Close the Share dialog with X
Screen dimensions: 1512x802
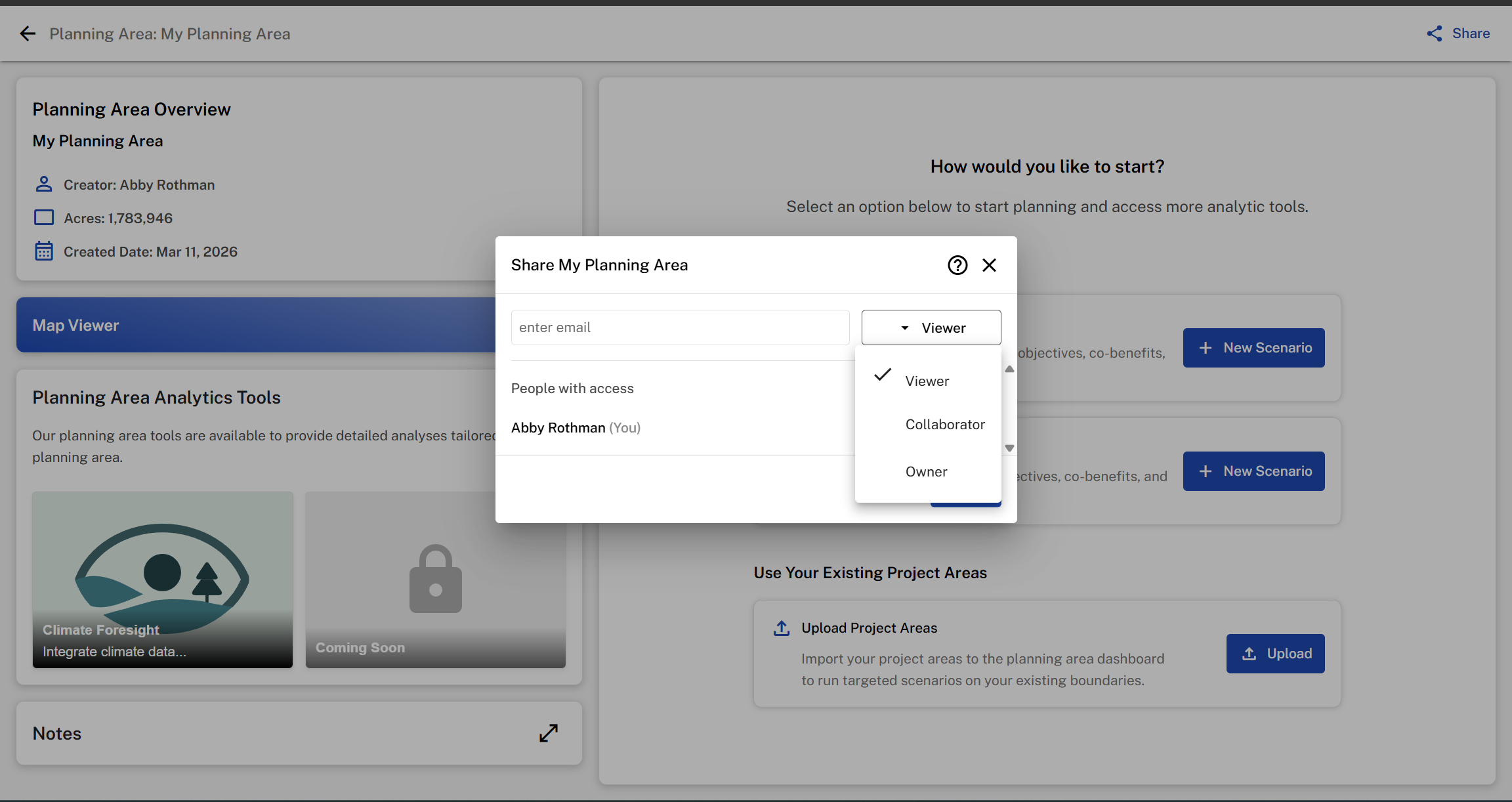[989, 265]
